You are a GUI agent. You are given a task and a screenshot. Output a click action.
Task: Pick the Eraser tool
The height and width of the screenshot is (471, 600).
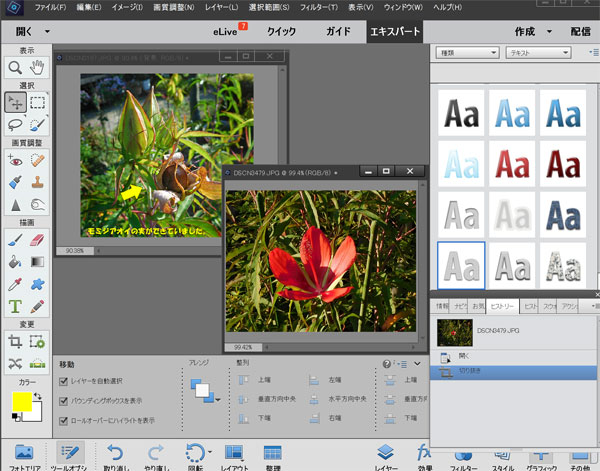tap(38, 239)
